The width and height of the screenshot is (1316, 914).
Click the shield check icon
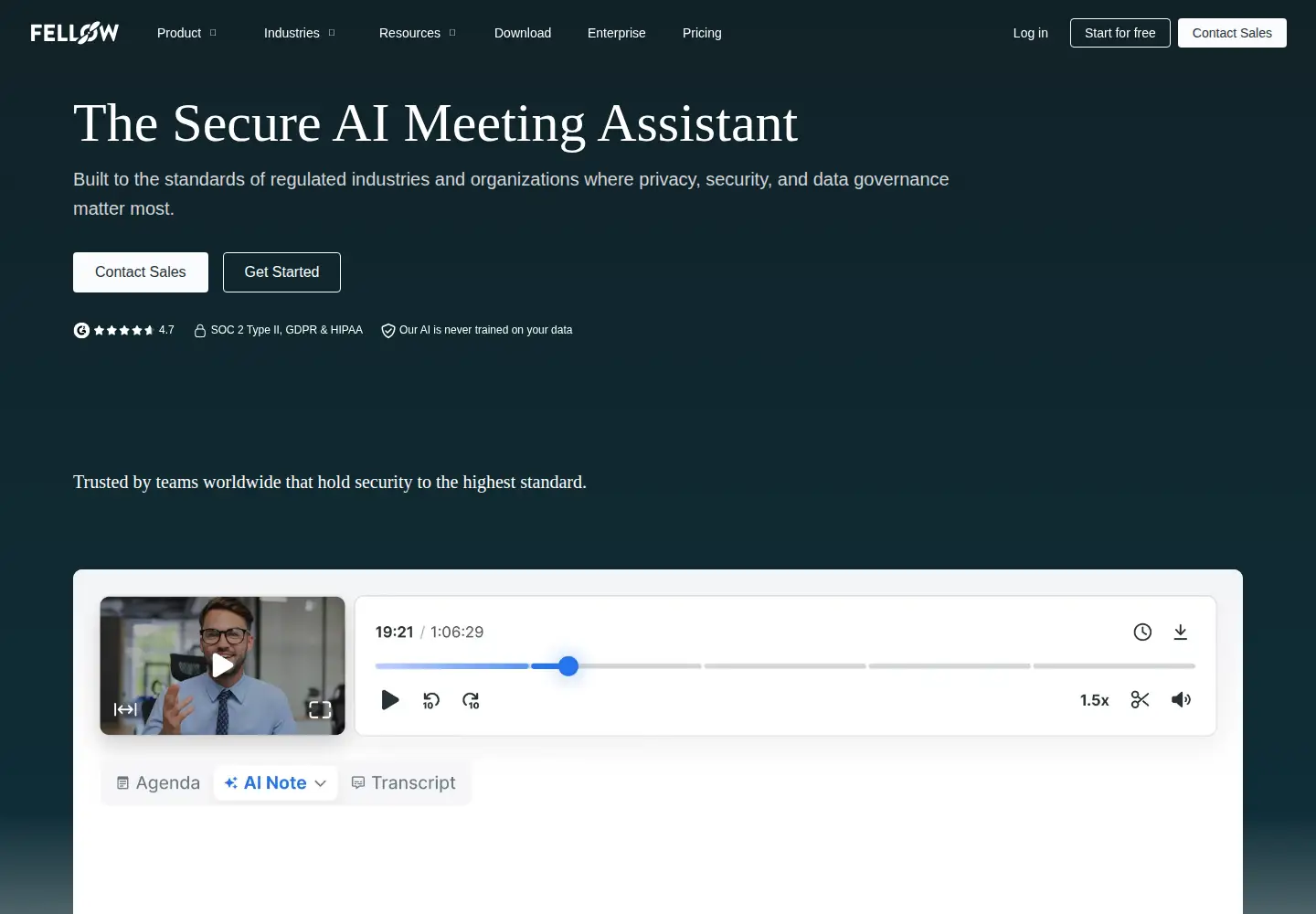(388, 330)
